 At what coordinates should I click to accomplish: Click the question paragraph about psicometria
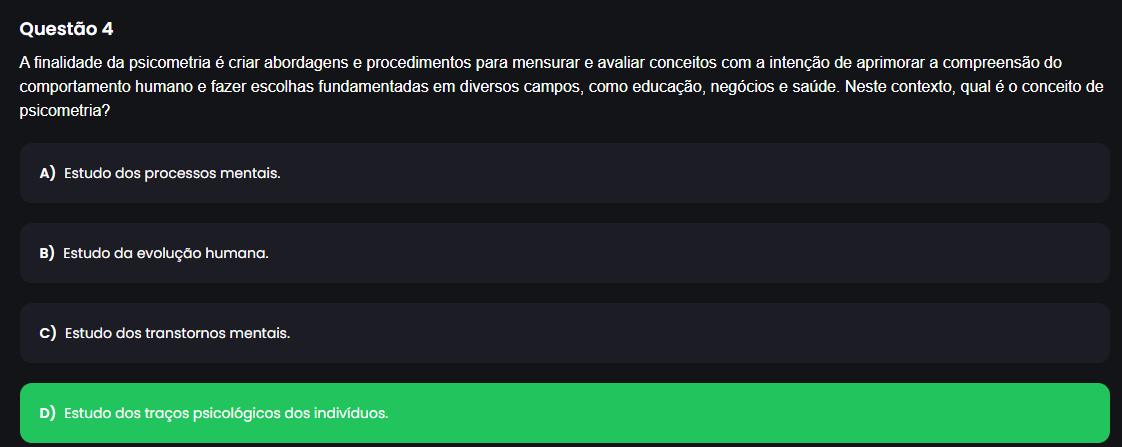click(x=560, y=87)
